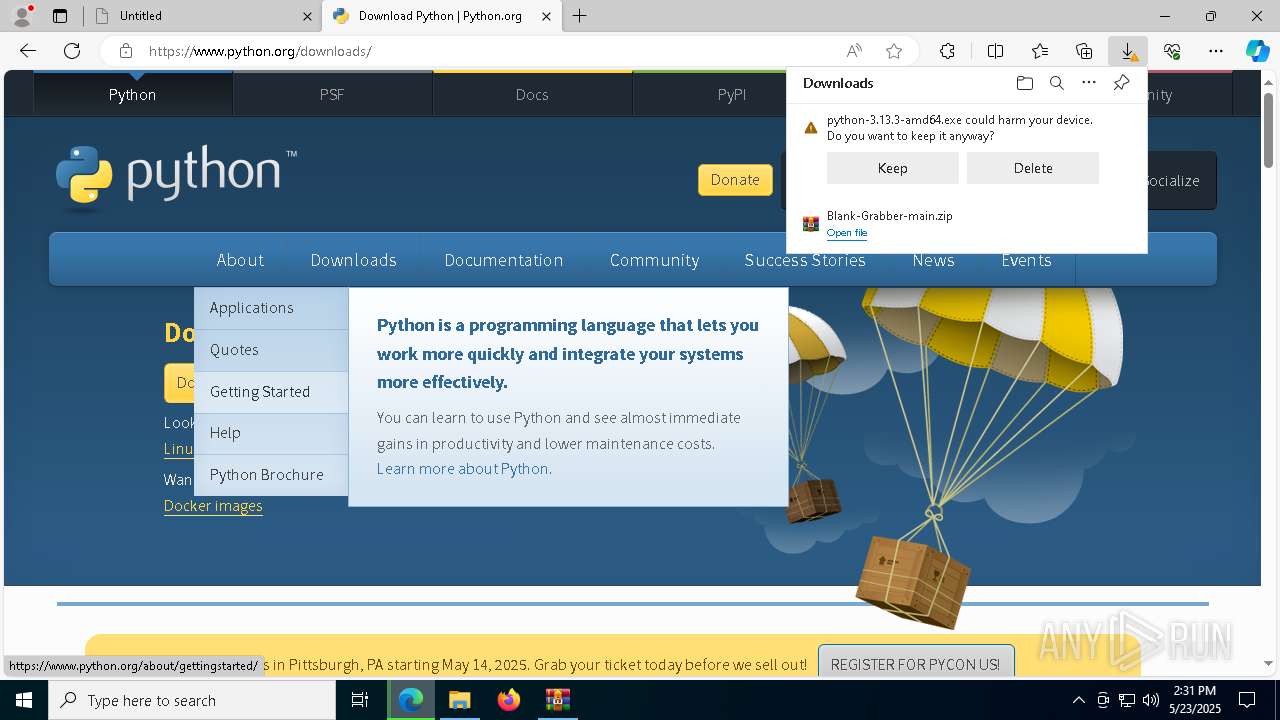Follow the Learn more about Python link
1280x720 pixels.
(463, 469)
